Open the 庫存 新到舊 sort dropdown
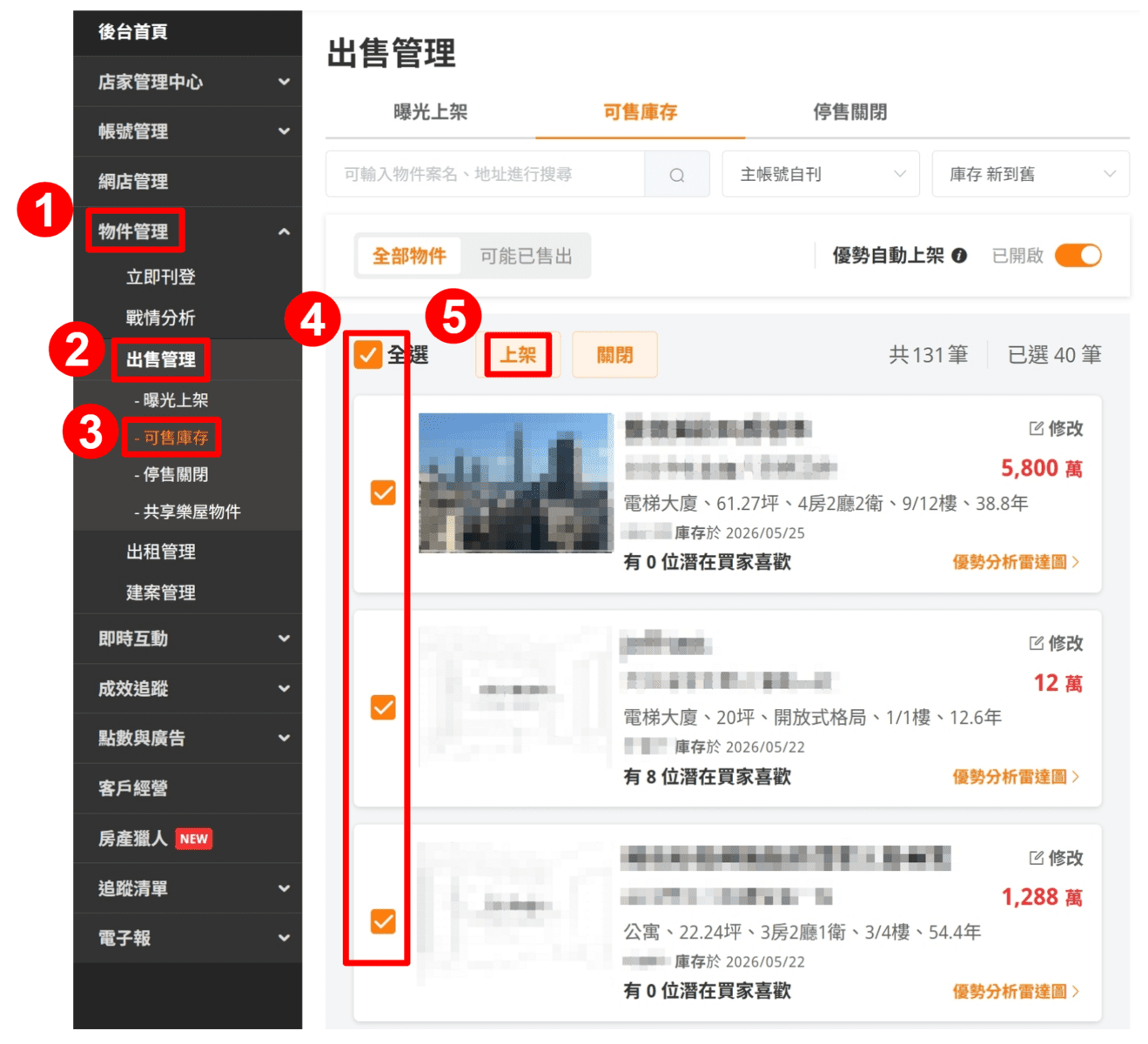The image size is (1148, 1044). tap(1031, 174)
